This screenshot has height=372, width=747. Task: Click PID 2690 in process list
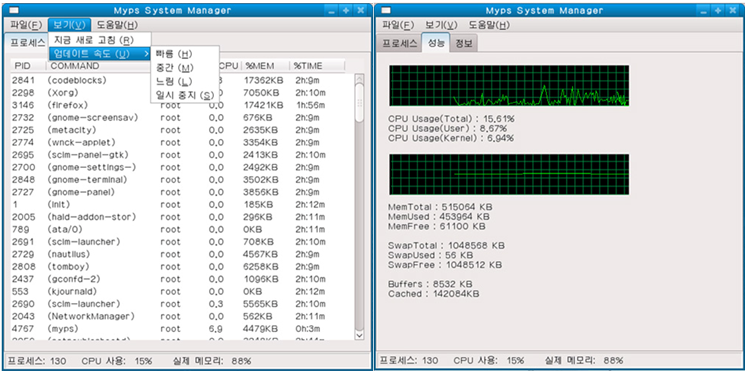[x=23, y=303]
